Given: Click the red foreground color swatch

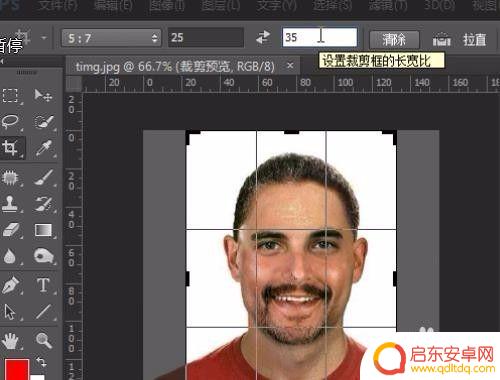Looking at the screenshot, I should coord(17,369).
